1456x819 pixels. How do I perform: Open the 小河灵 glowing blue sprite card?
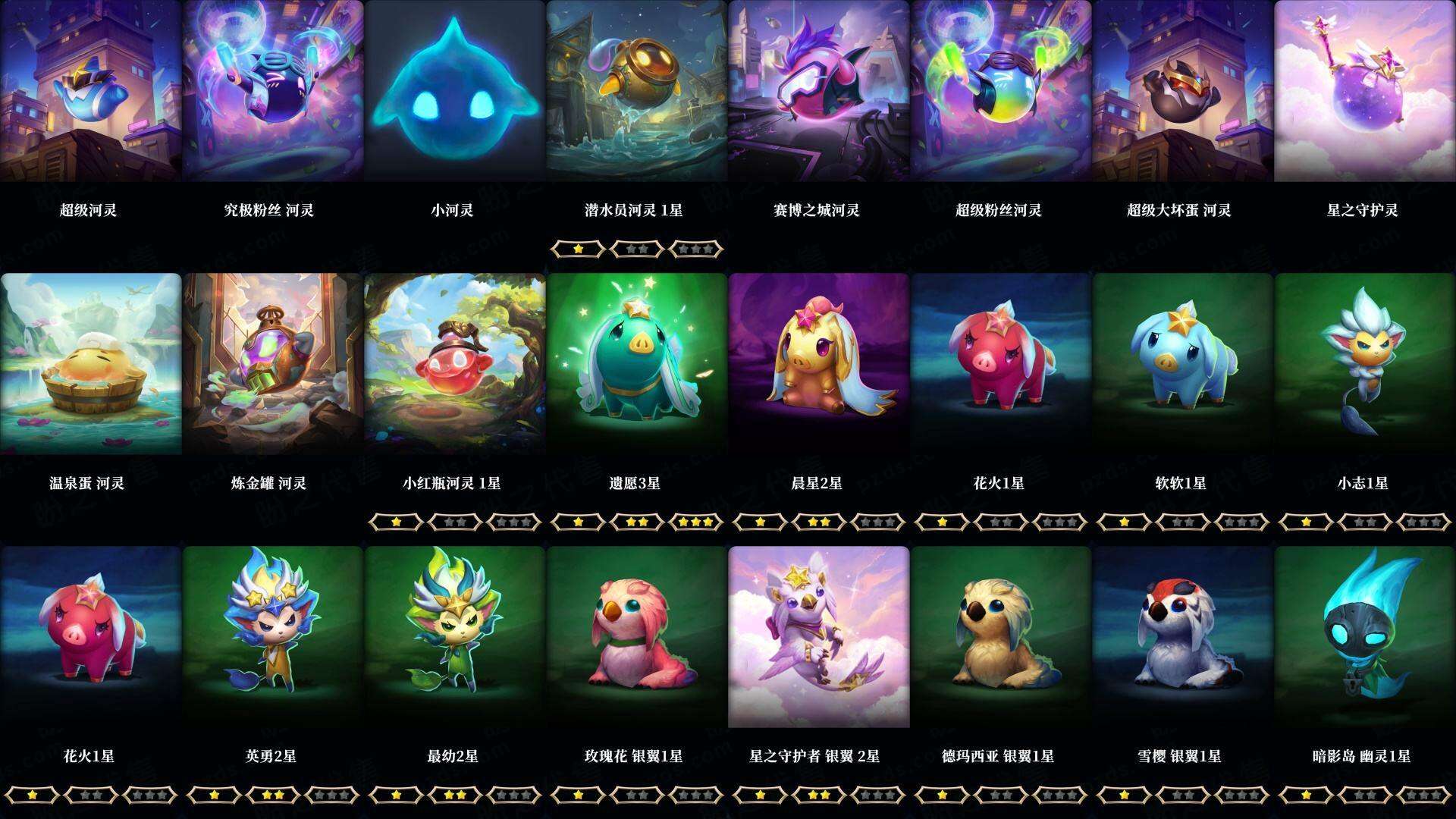click(x=455, y=91)
